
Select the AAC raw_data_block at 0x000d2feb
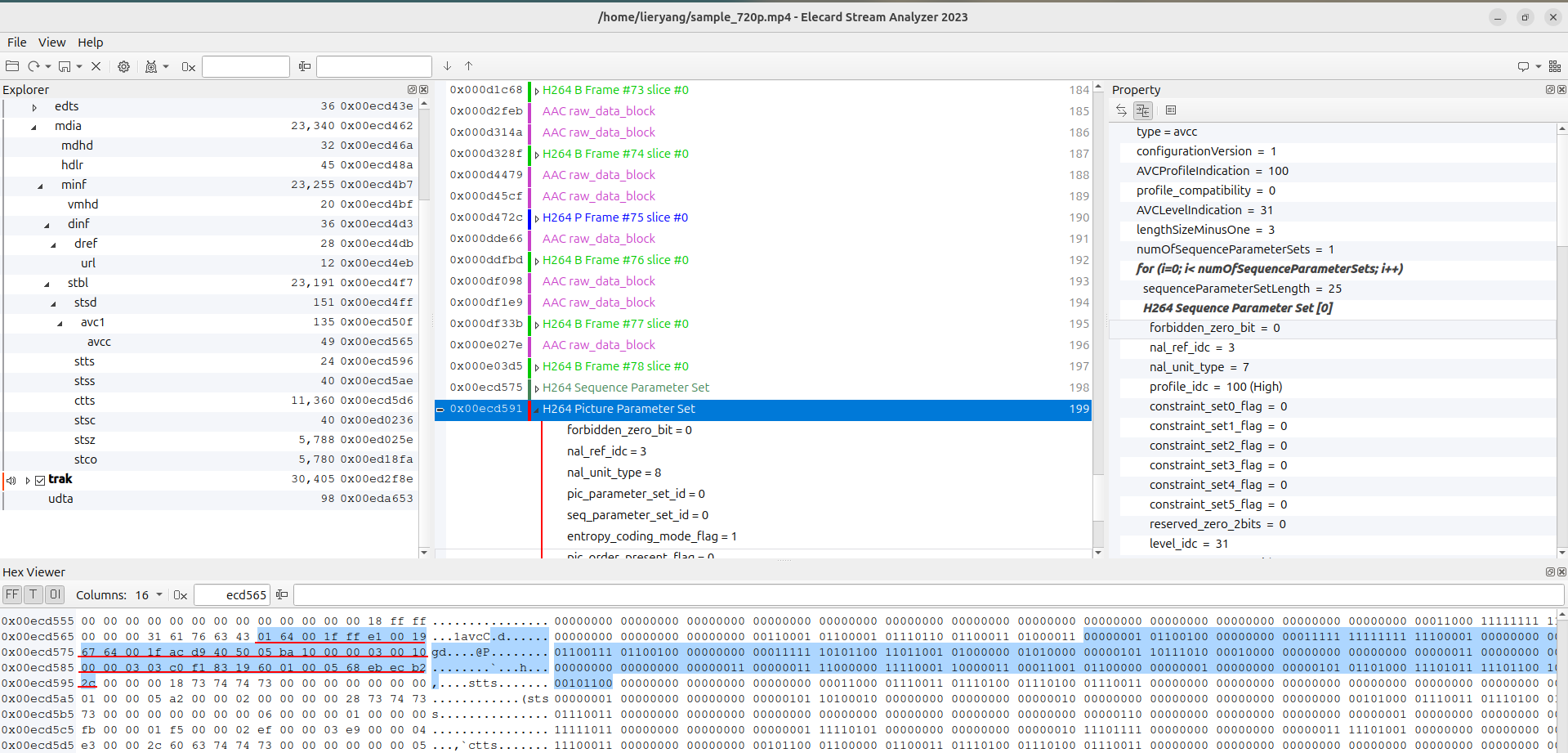[599, 111]
